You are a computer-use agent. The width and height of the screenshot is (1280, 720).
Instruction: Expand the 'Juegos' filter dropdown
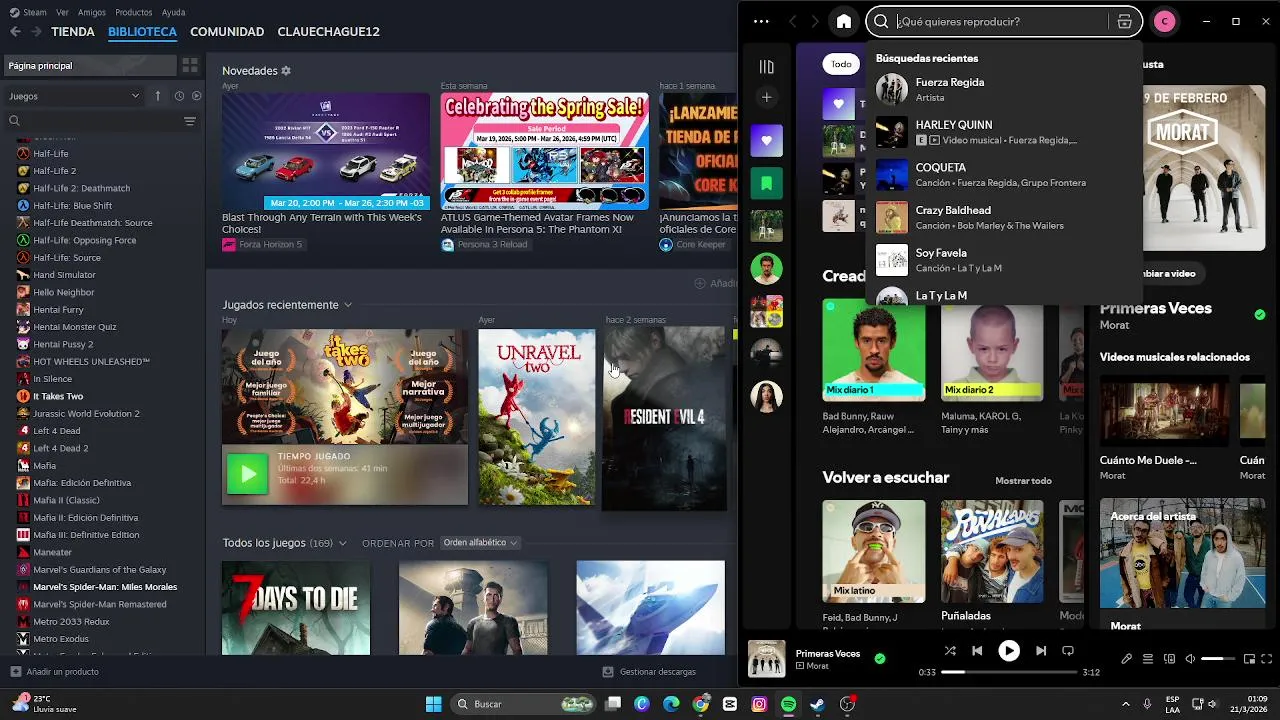(x=74, y=96)
